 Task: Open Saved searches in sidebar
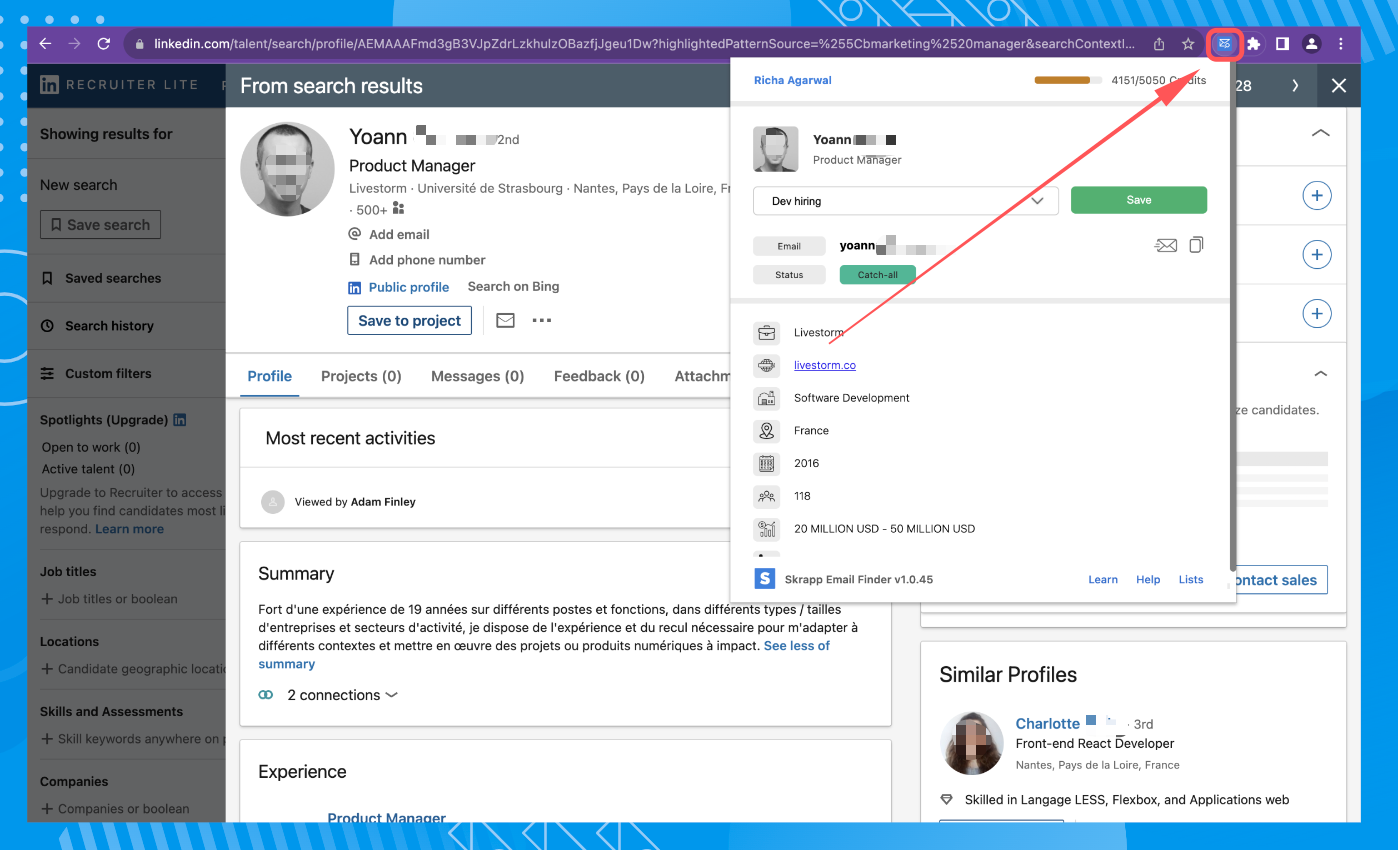101,278
